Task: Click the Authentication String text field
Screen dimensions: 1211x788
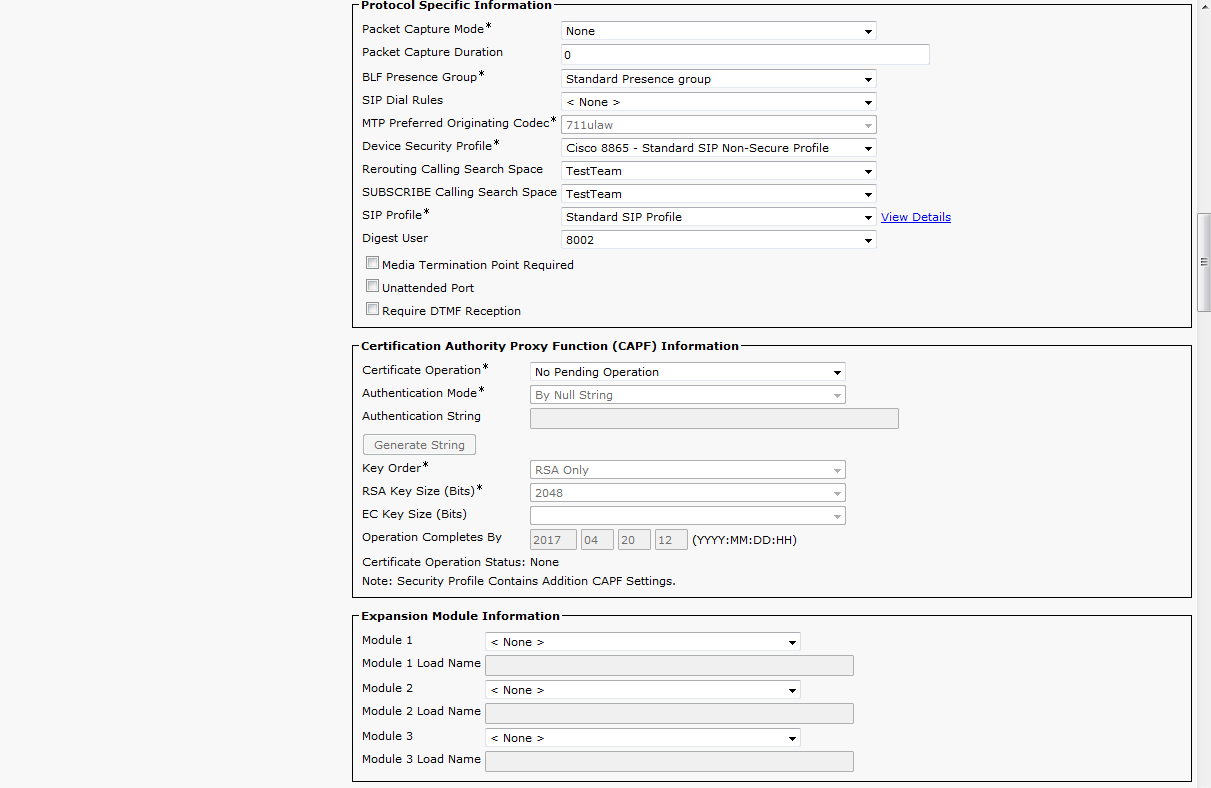Action: coord(713,418)
